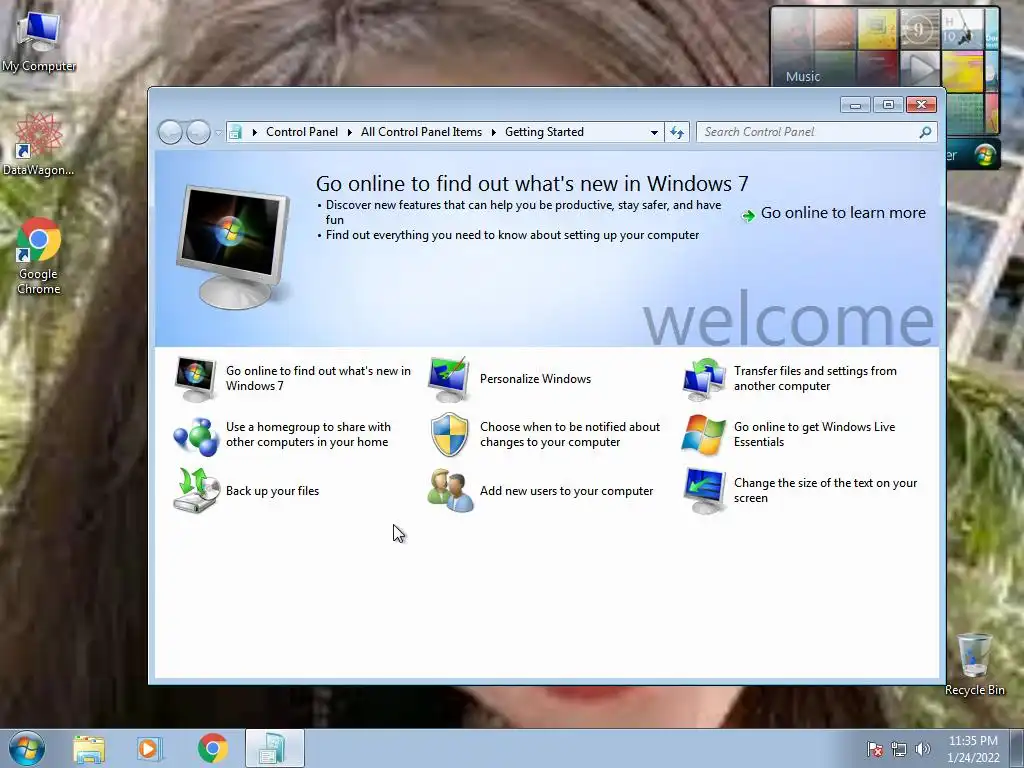This screenshot has height=768, width=1024.
Task: Click the magnifier search icon
Action: click(925, 133)
